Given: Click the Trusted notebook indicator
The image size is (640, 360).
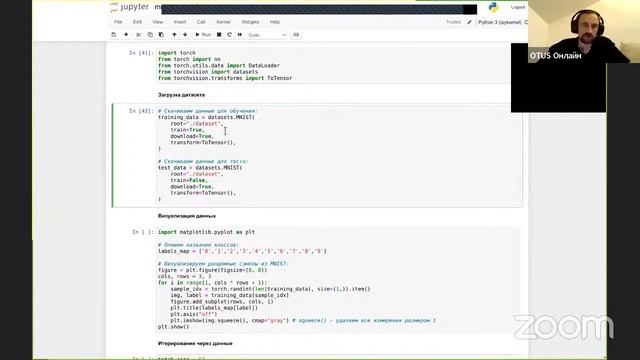Looking at the screenshot, I should [x=453, y=22].
